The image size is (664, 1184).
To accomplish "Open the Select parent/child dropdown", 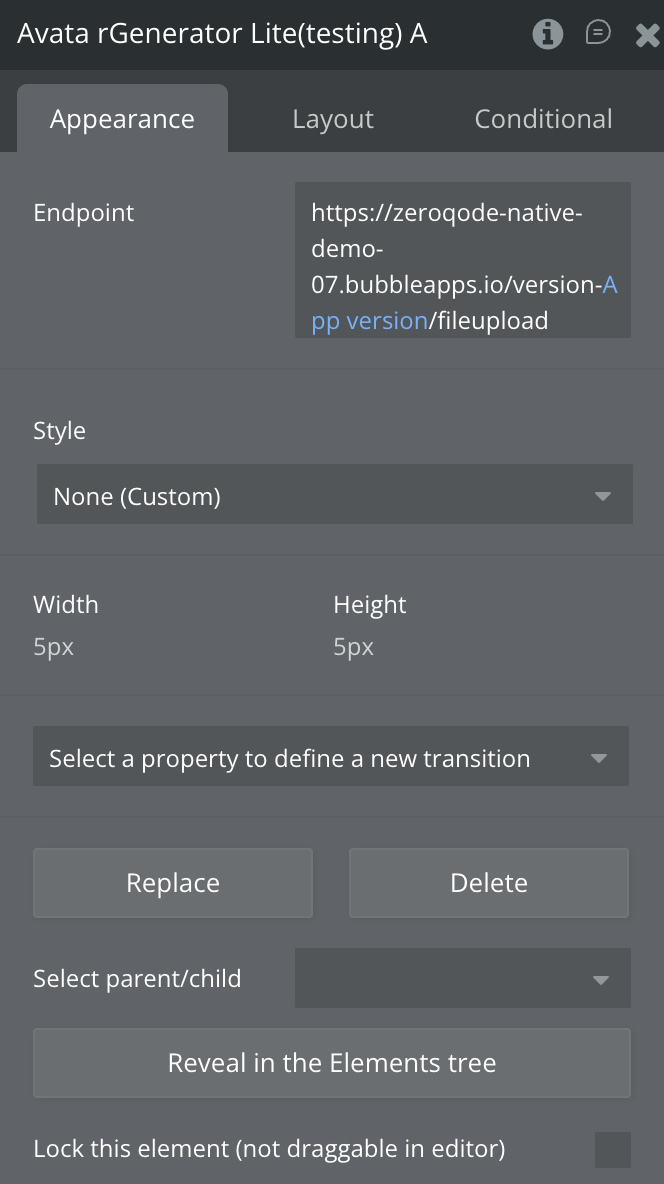I will pos(462,979).
